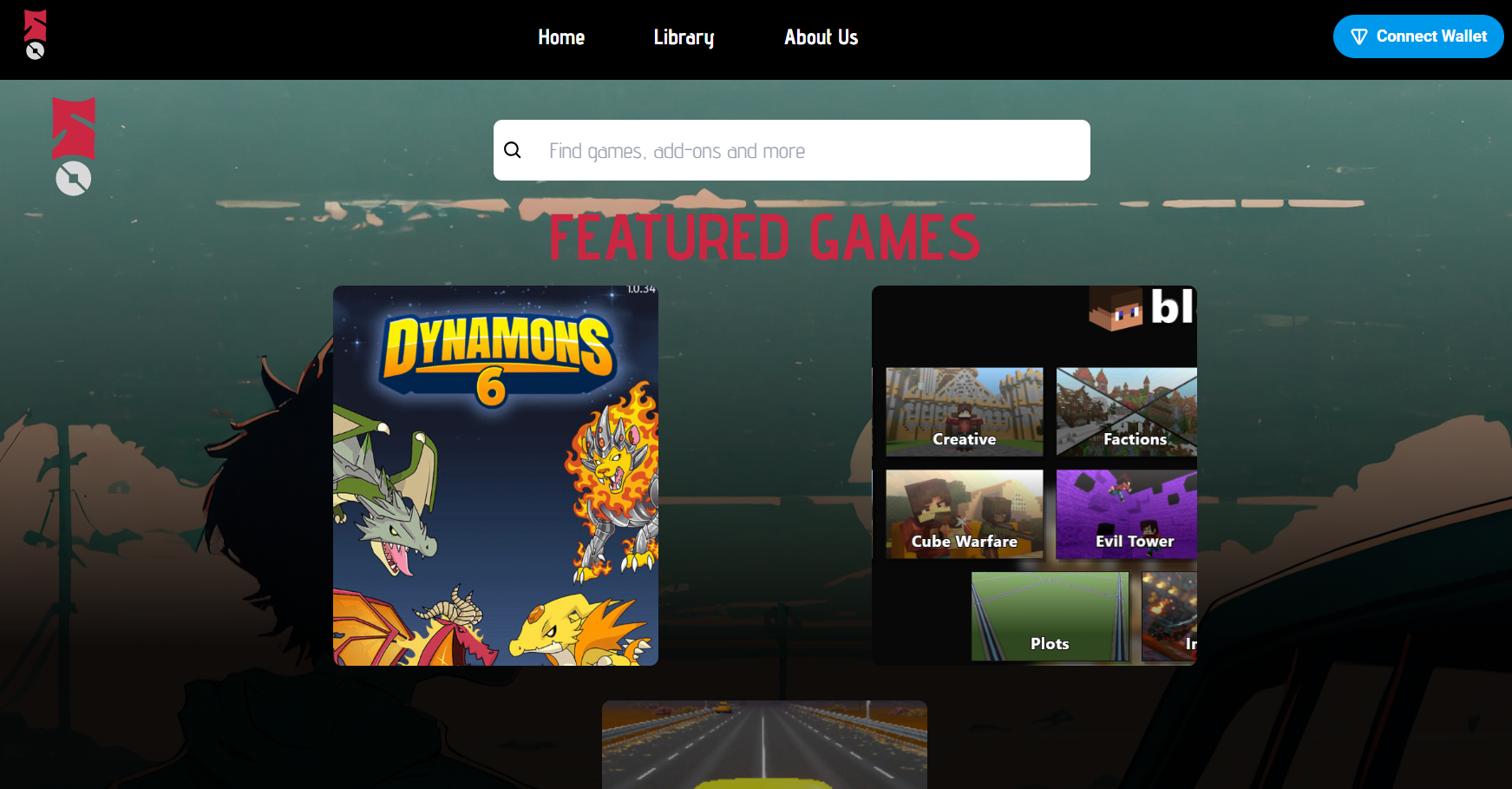Go to the Home page
The image size is (1512, 789).
560,37
